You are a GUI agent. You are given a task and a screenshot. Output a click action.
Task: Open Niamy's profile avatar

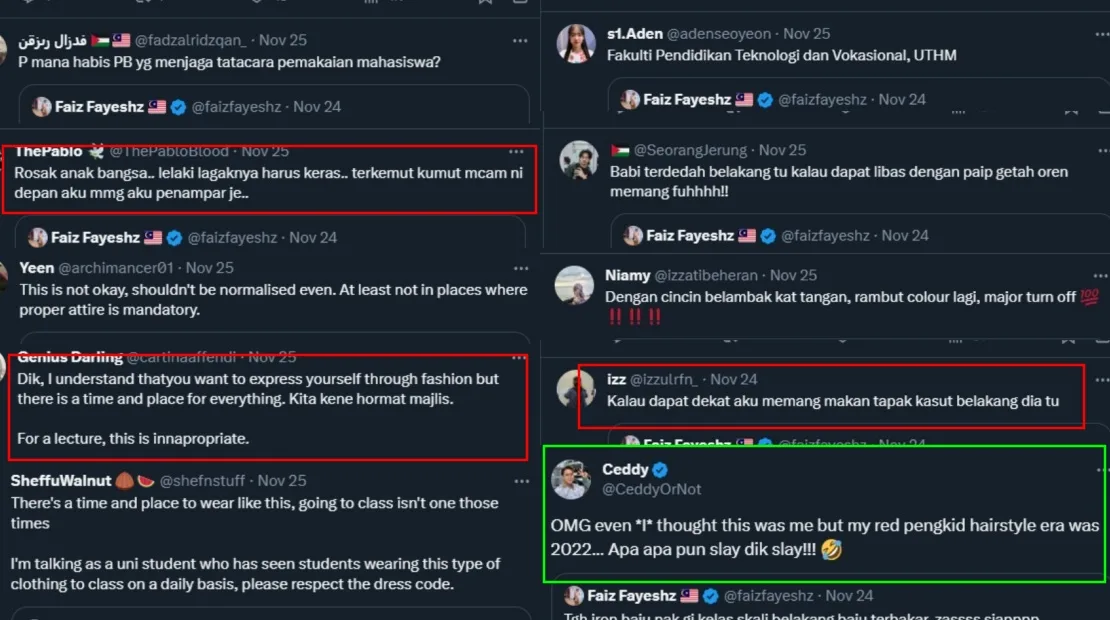575,285
